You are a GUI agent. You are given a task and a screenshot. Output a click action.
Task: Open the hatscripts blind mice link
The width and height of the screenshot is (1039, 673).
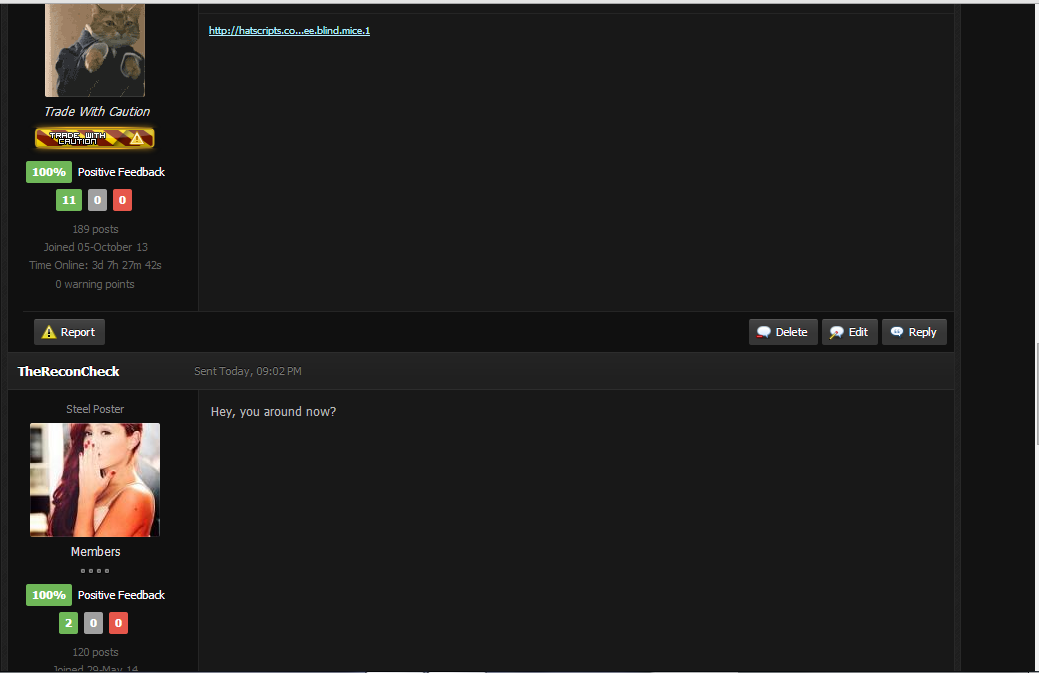289,30
